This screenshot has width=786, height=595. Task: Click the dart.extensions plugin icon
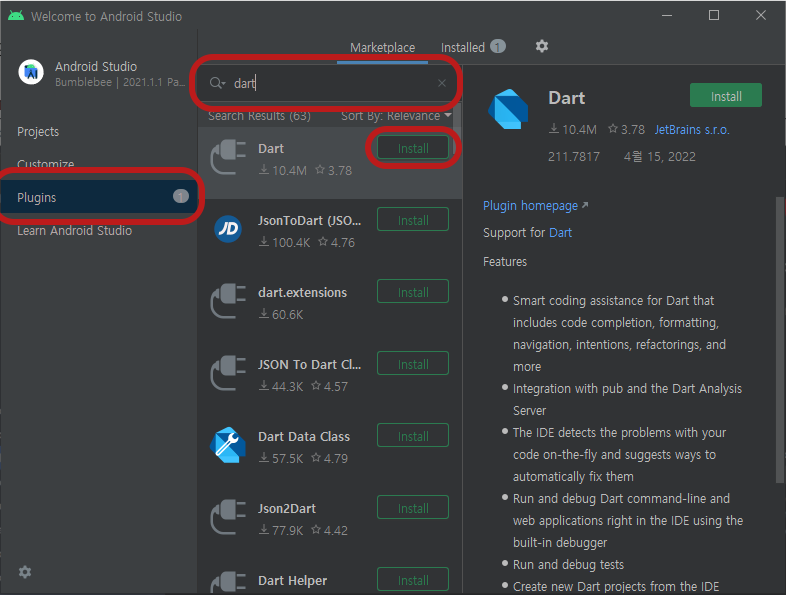(x=228, y=301)
